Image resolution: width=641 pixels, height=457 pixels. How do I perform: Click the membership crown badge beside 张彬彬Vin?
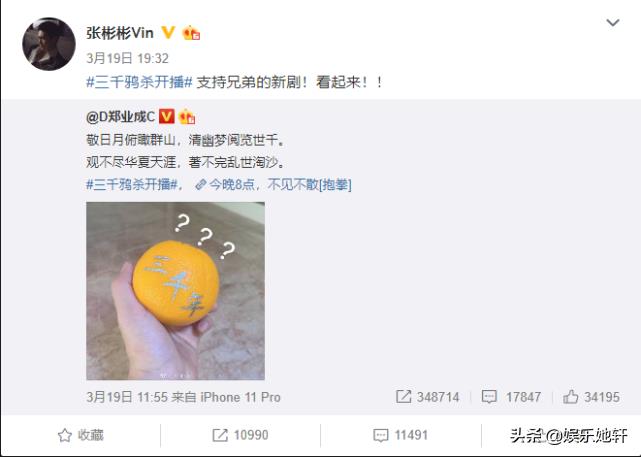click(x=191, y=33)
